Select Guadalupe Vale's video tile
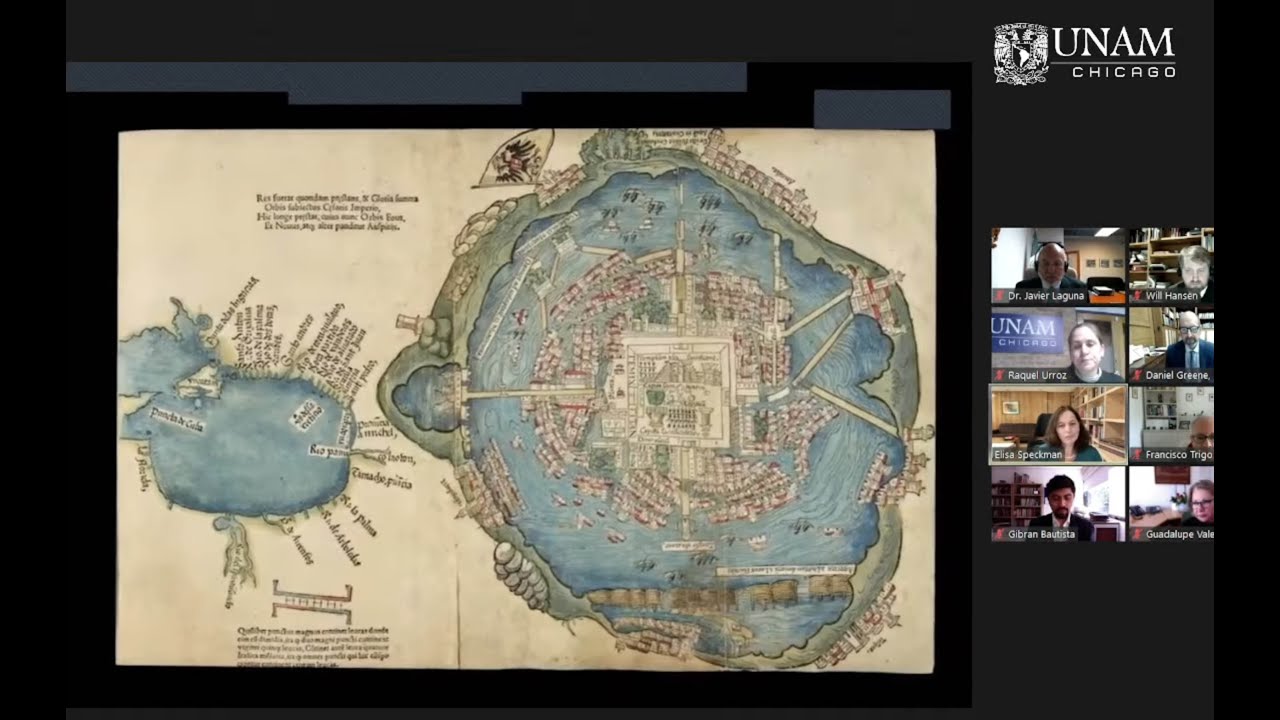 point(1171,504)
